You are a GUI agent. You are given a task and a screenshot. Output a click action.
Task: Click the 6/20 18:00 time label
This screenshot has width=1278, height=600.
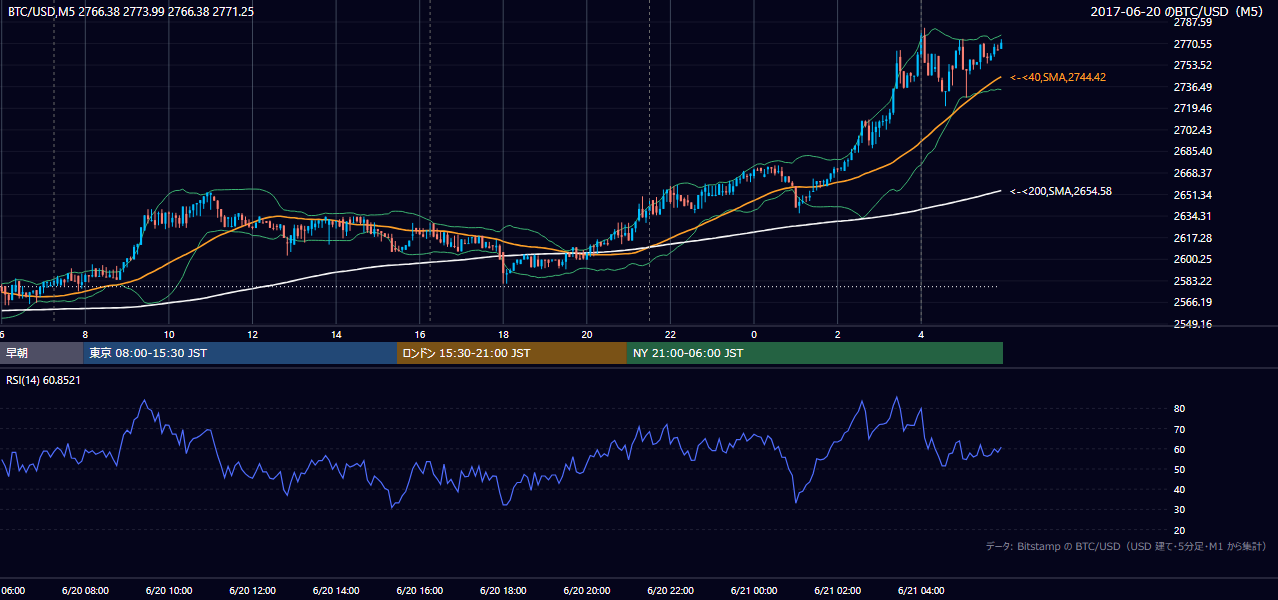(x=503, y=590)
